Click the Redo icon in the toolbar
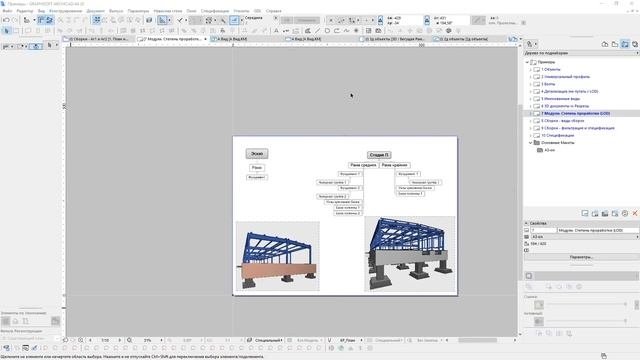The height and width of the screenshot is (360, 640). [15, 20]
